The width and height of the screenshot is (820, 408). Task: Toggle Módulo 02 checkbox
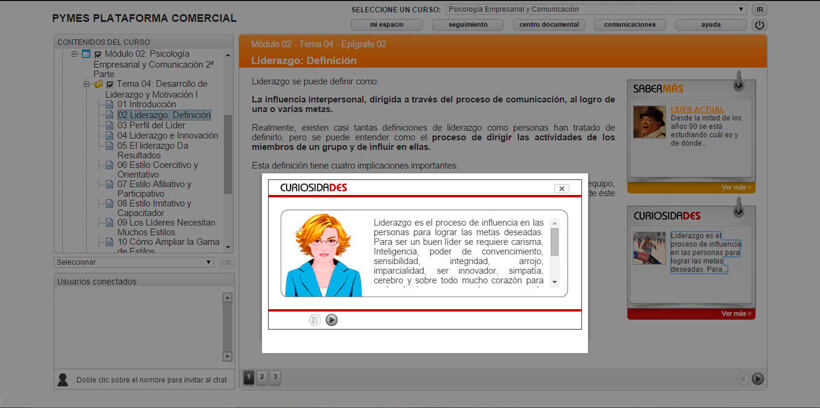(97, 54)
